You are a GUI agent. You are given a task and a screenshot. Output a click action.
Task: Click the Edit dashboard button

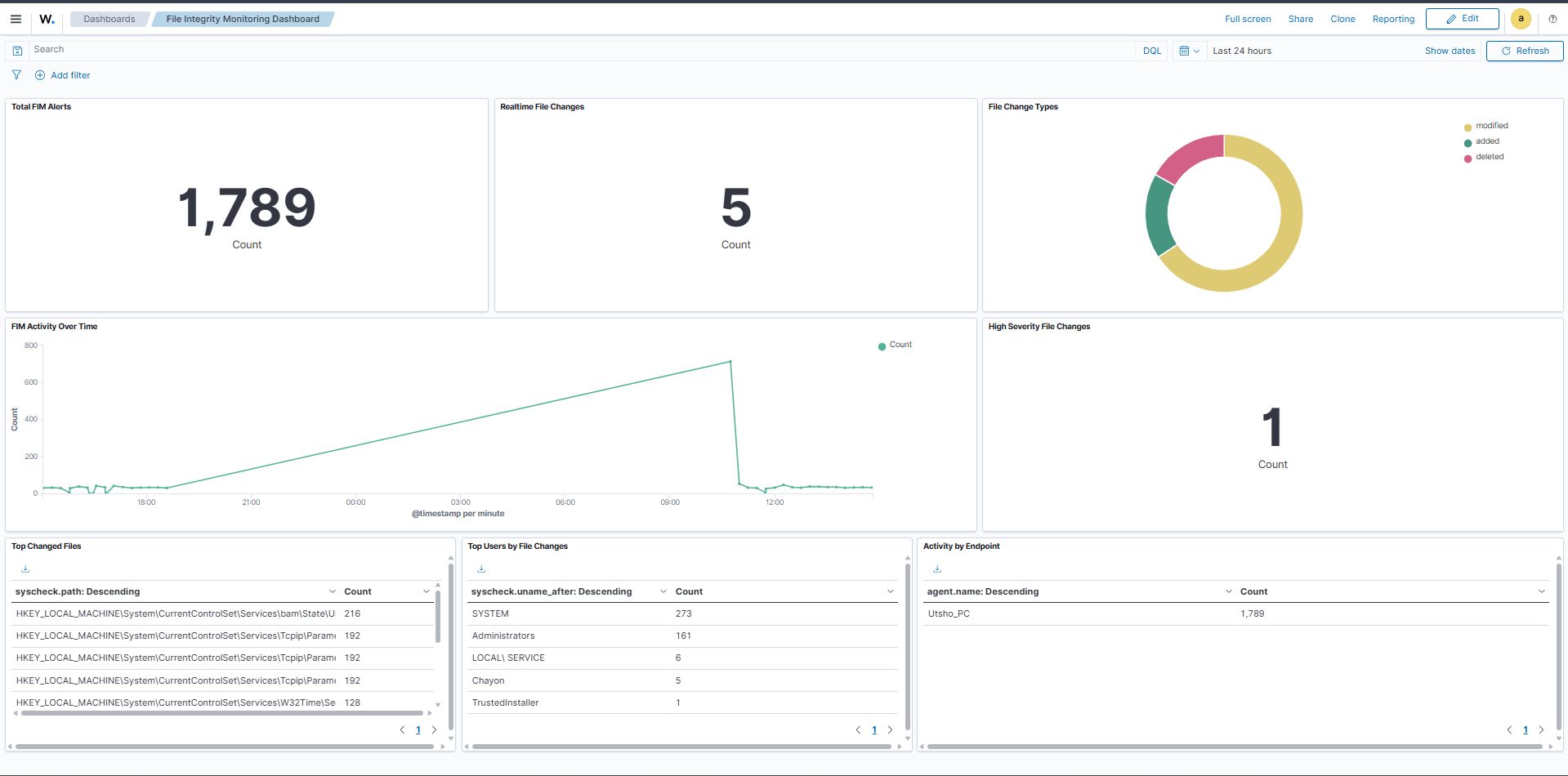click(x=1462, y=19)
